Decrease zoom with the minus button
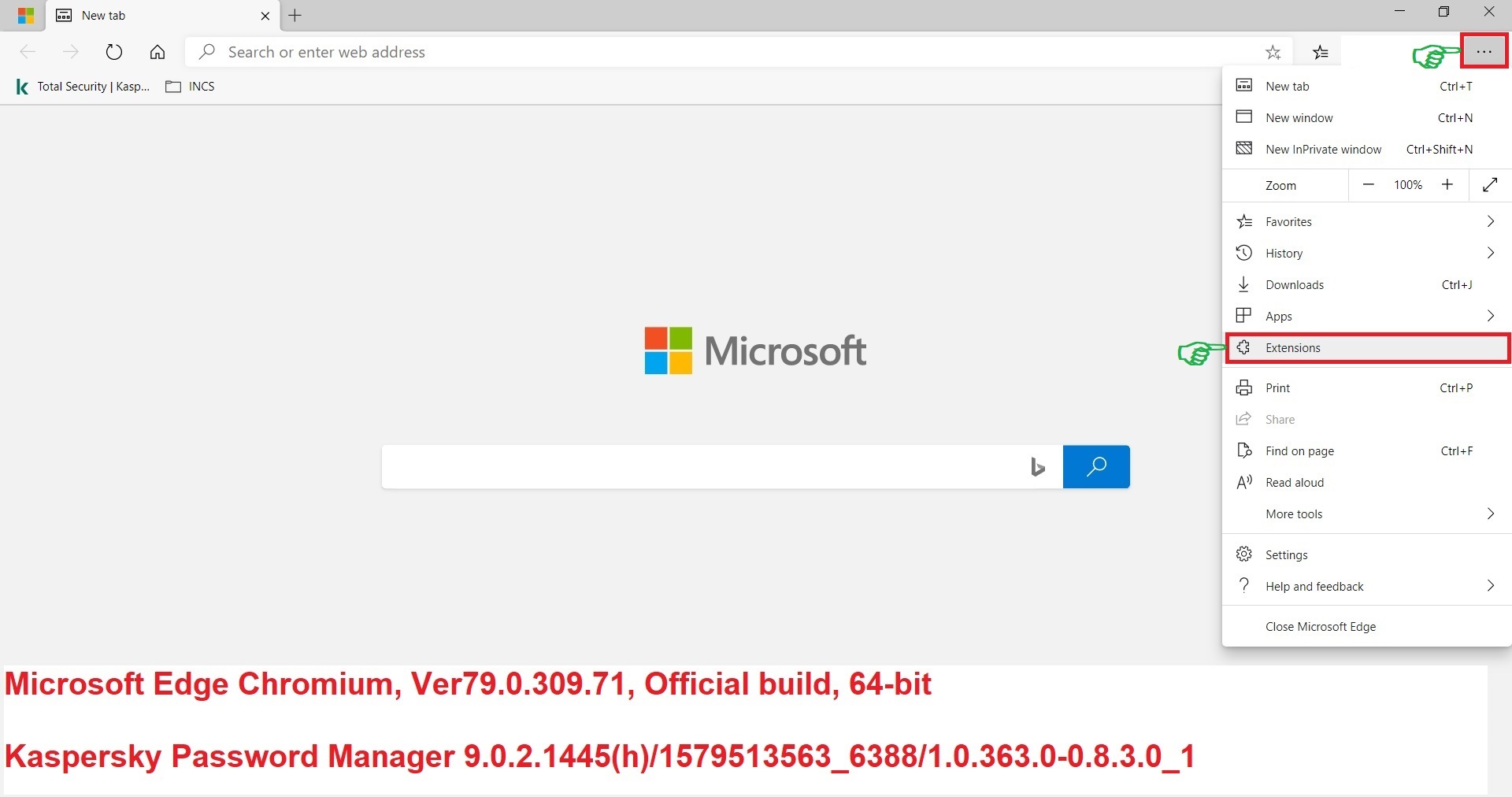The width and height of the screenshot is (1512, 797). (1369, 184)
